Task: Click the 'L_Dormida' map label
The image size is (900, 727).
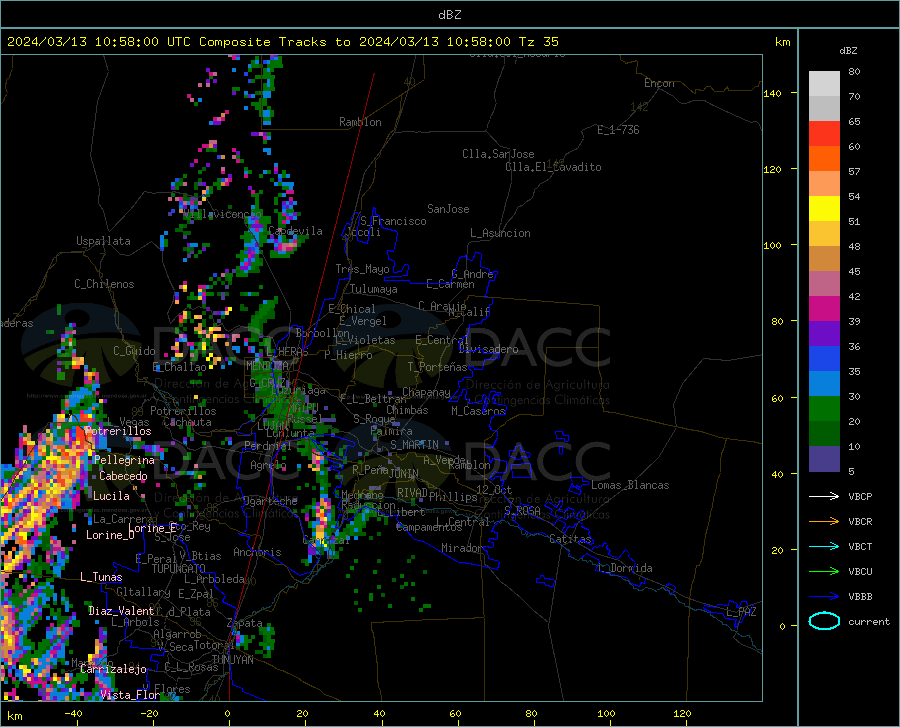Action: (624, 568)
